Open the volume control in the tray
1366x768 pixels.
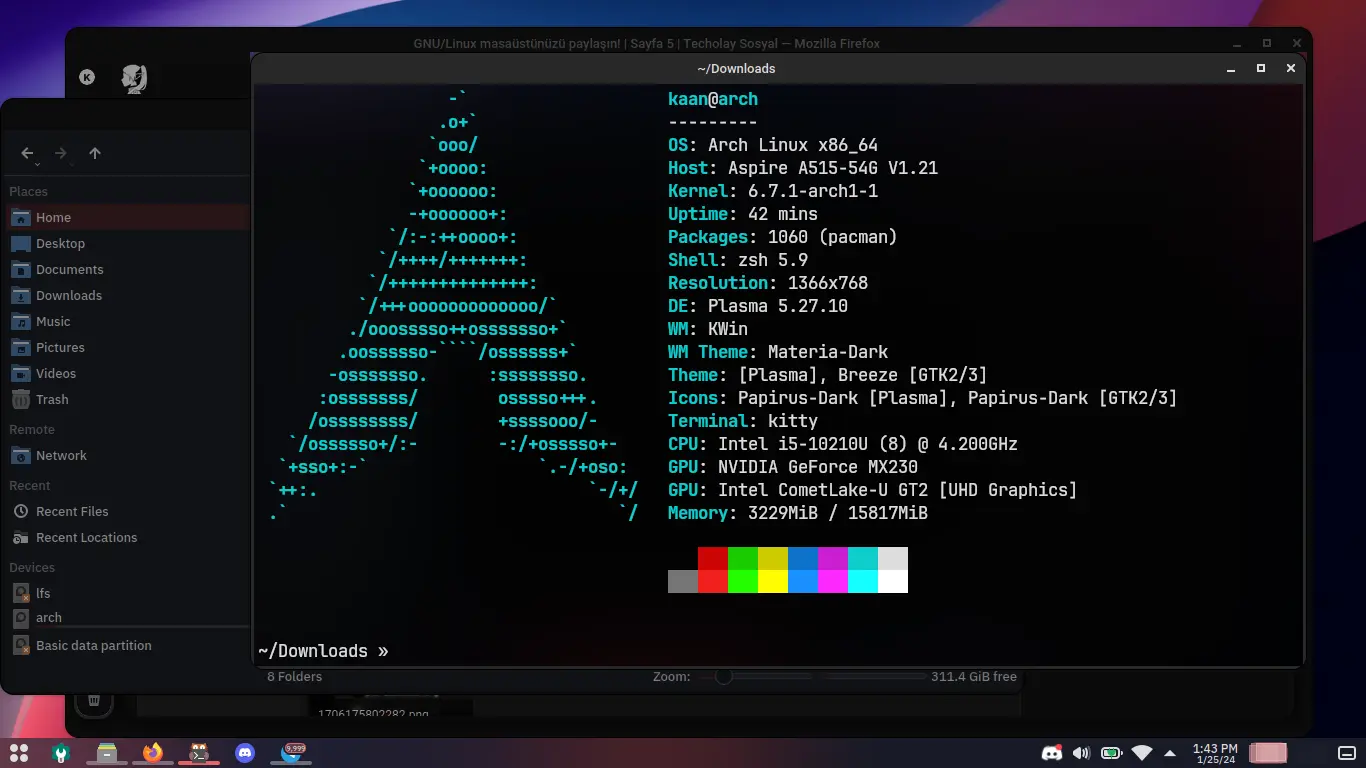coord(1081,752)
